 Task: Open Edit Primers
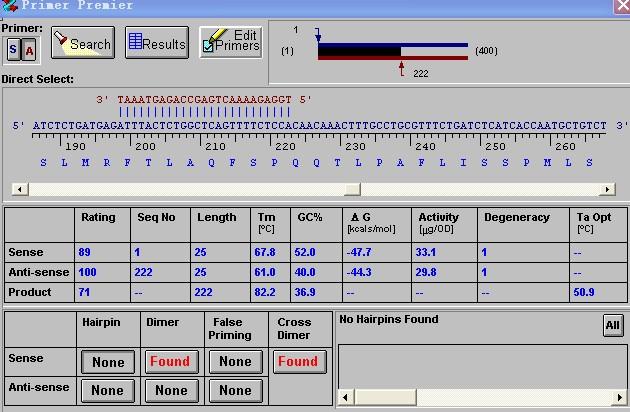(231, 42)
